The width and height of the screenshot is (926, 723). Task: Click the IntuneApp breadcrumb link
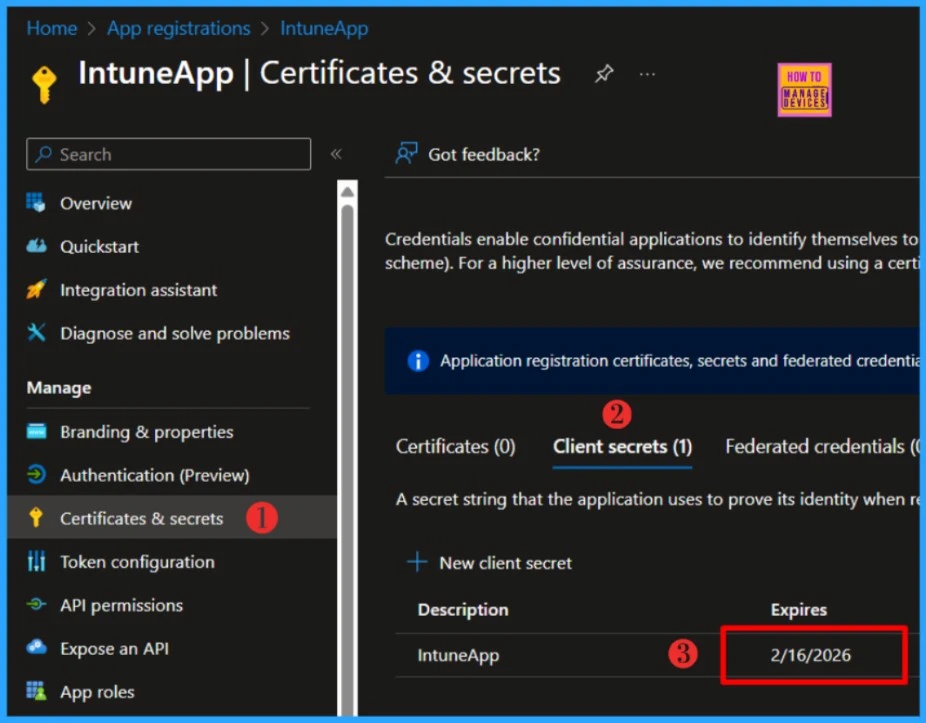324,28
